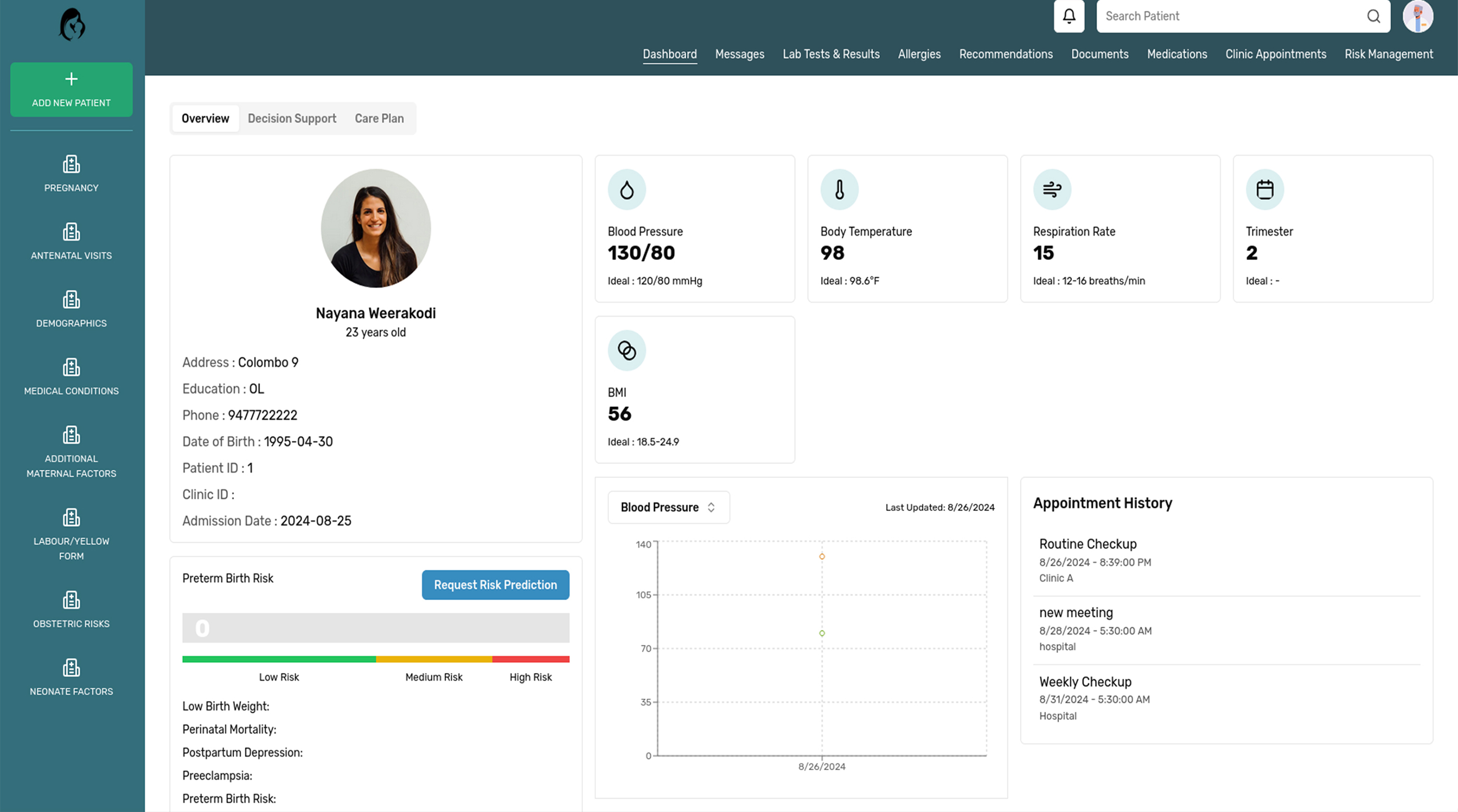1458x812 pixels.
Task: Go to Dashboard menu
Action: pyautogui.click(x=670, y=54)
